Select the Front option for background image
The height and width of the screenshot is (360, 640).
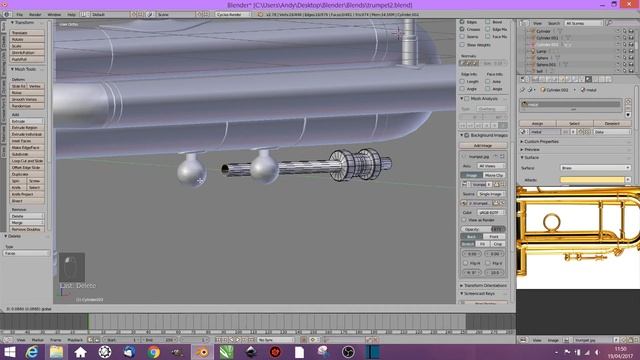point(494,236)
